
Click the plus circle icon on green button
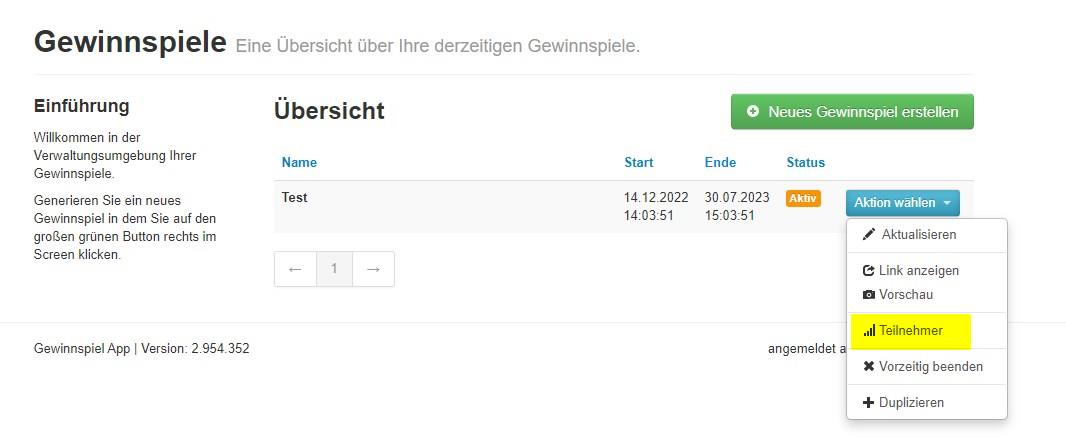753,112
